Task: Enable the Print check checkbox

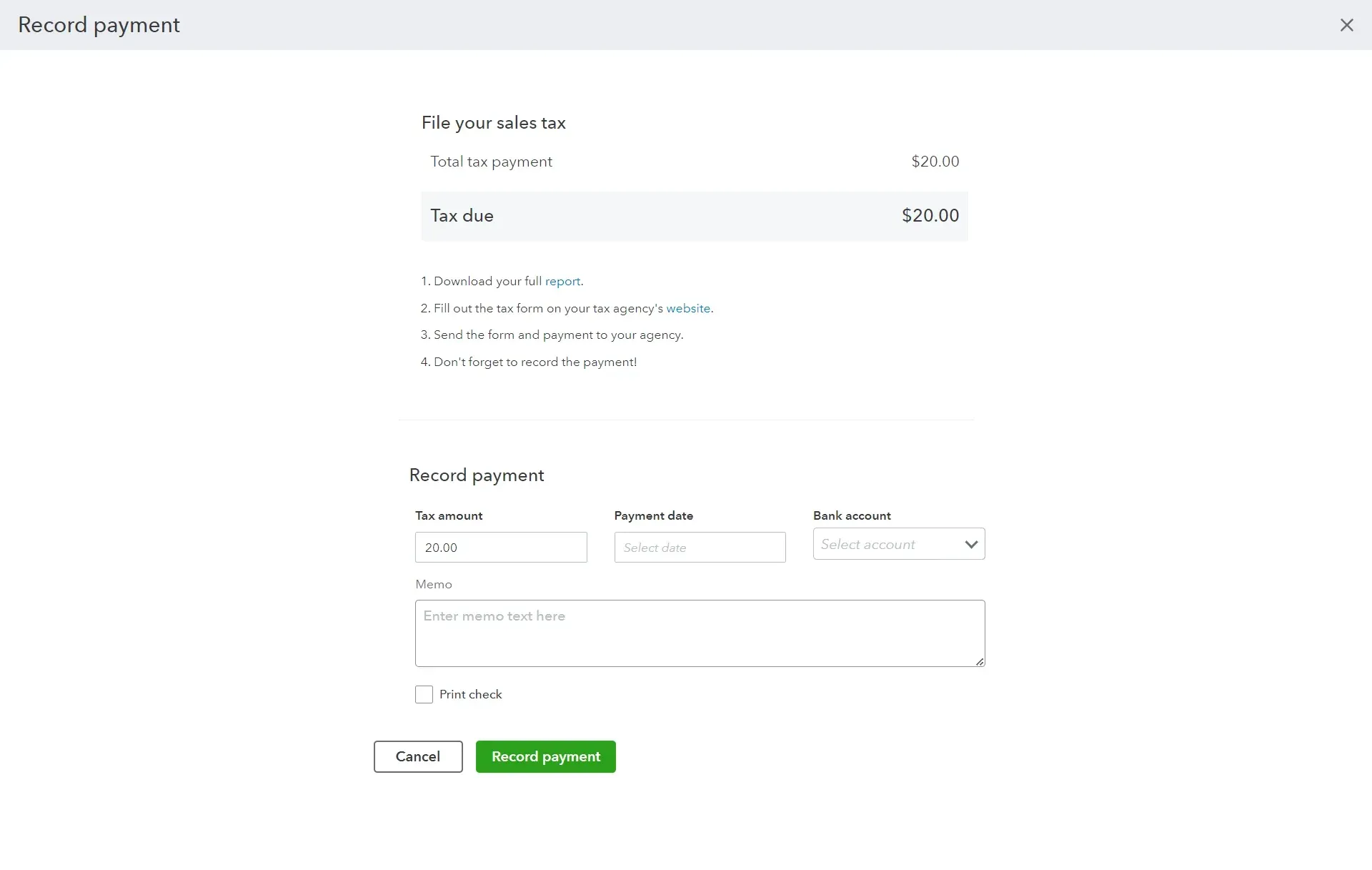Action: coord(424,694)
